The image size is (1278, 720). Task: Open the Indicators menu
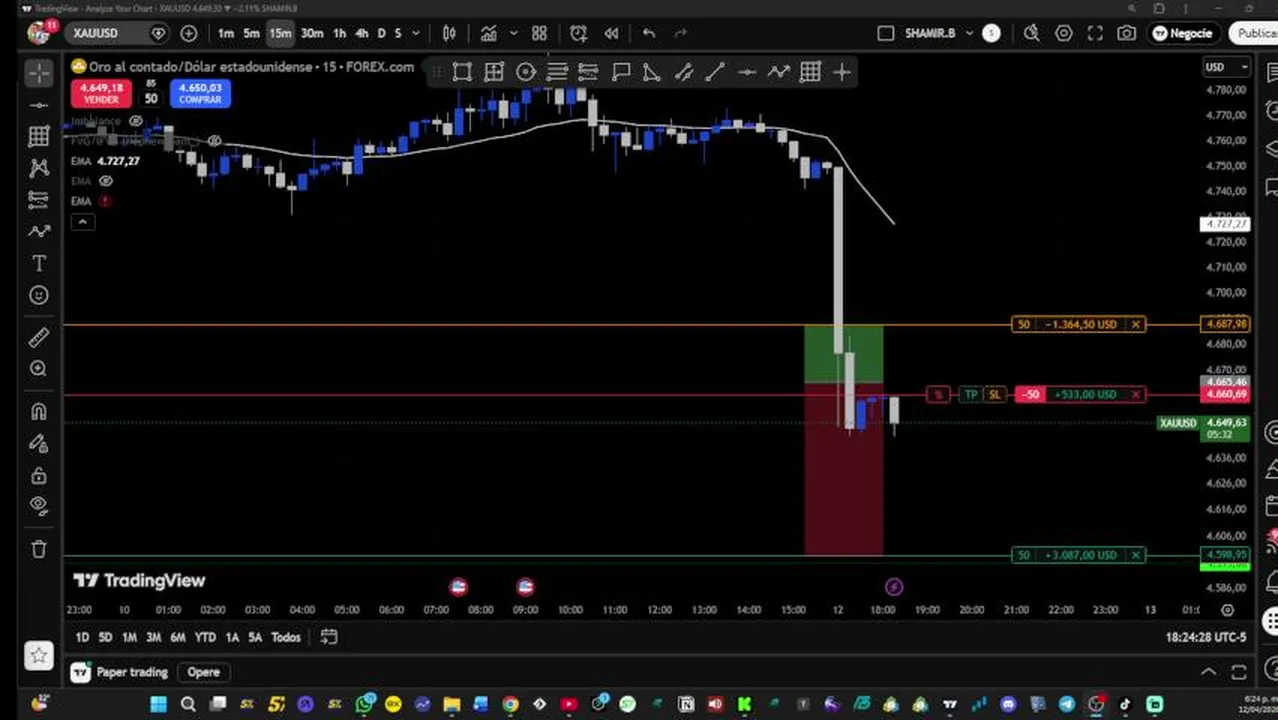489,33
